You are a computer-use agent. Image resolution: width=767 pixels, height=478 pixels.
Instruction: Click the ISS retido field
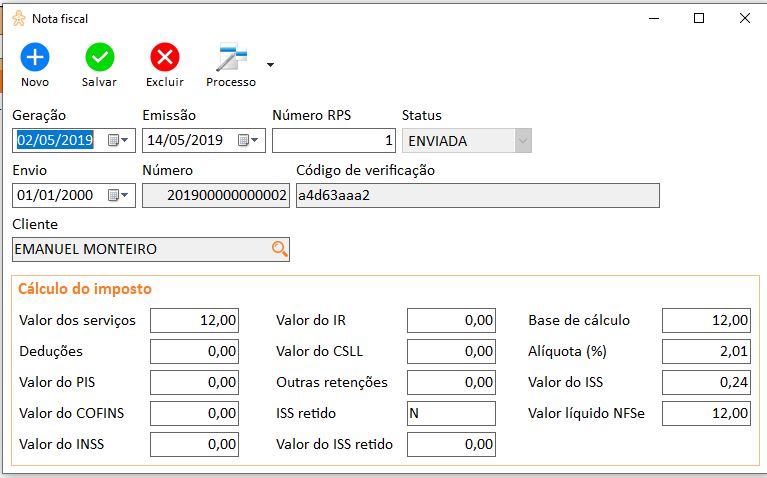pyautogui.click(x=451, y=413)
